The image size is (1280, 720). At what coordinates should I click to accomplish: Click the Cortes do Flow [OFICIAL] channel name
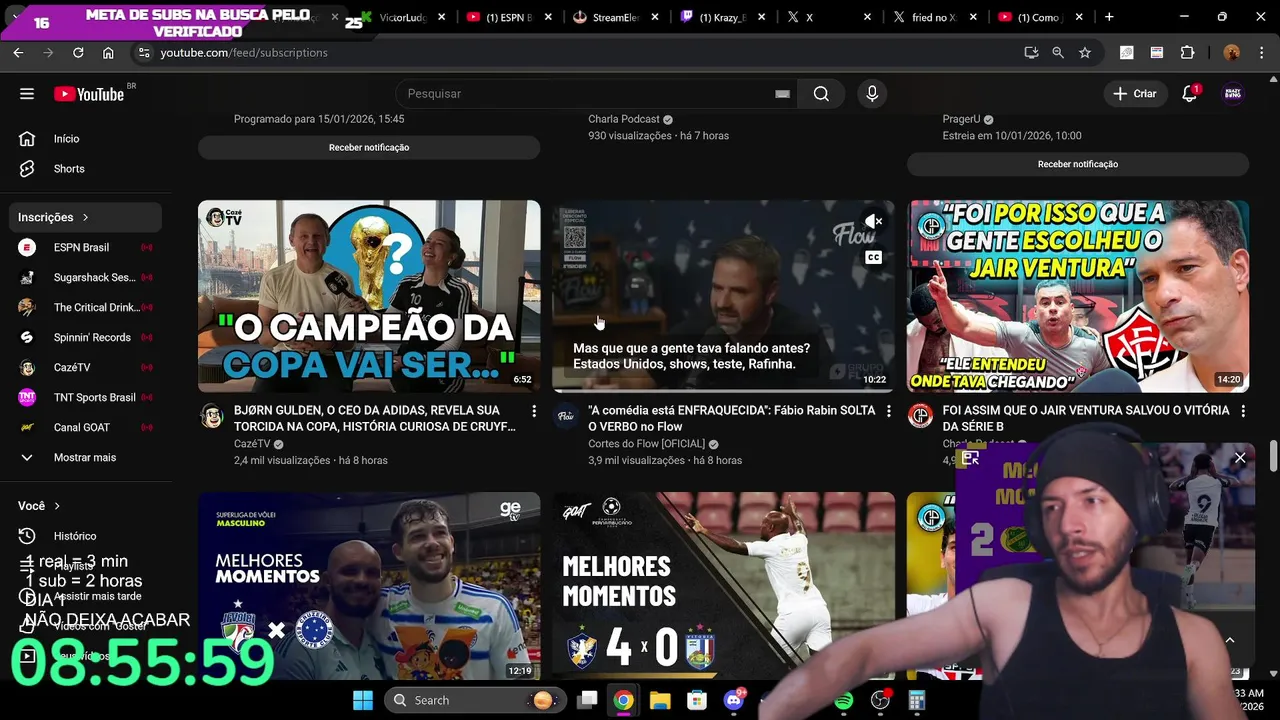pos(646,444)
